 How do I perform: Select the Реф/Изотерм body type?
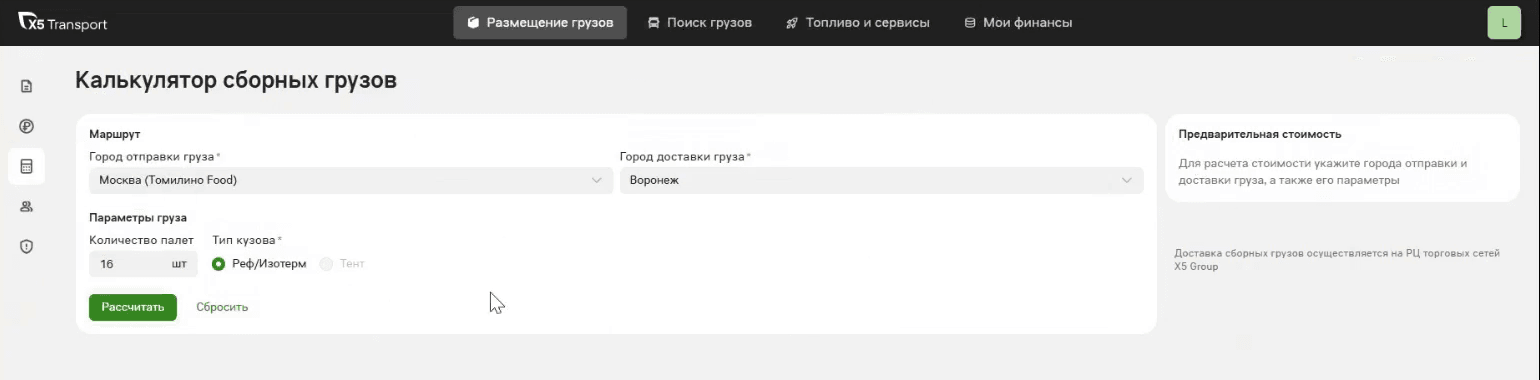260,264
